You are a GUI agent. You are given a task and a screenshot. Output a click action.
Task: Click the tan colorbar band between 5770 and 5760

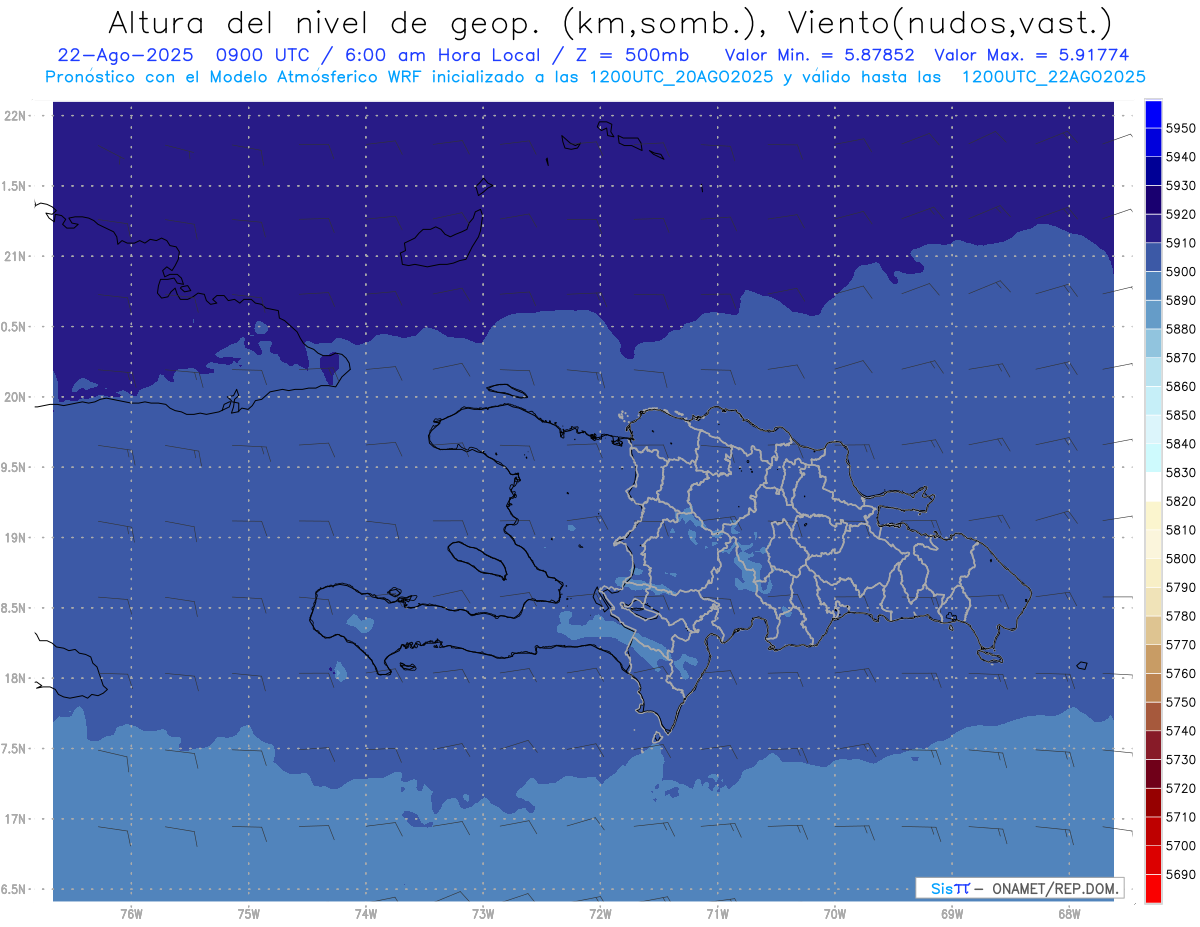(1153, 659)
